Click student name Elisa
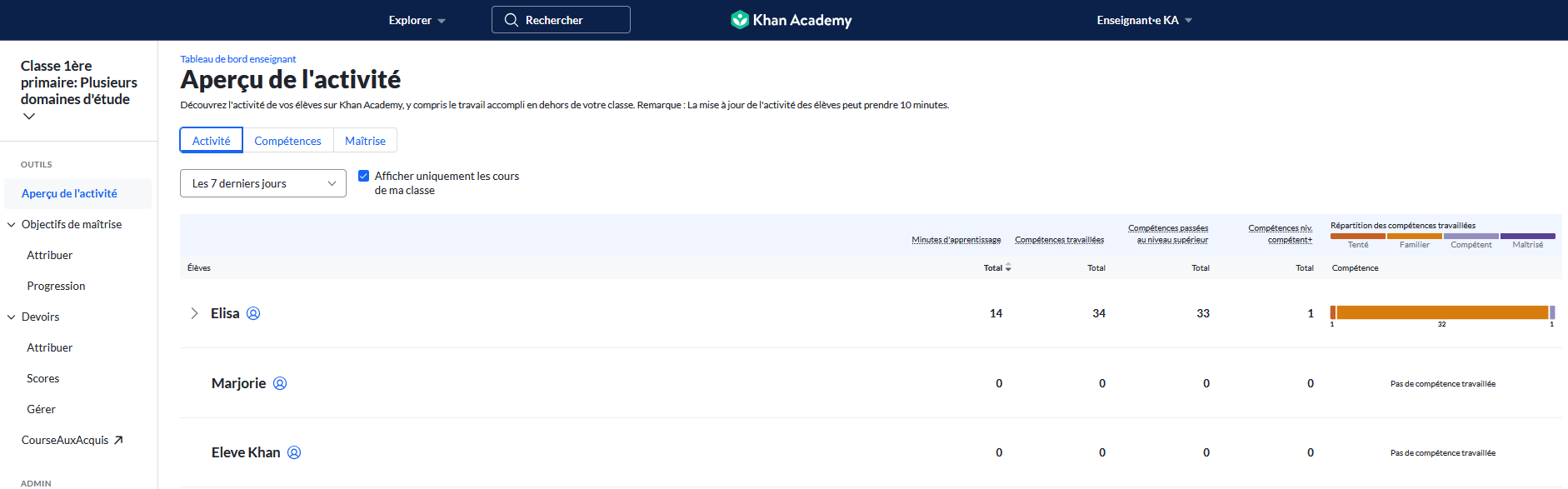Viewport: 1568px width, 489px height. (x=225, y=313)
